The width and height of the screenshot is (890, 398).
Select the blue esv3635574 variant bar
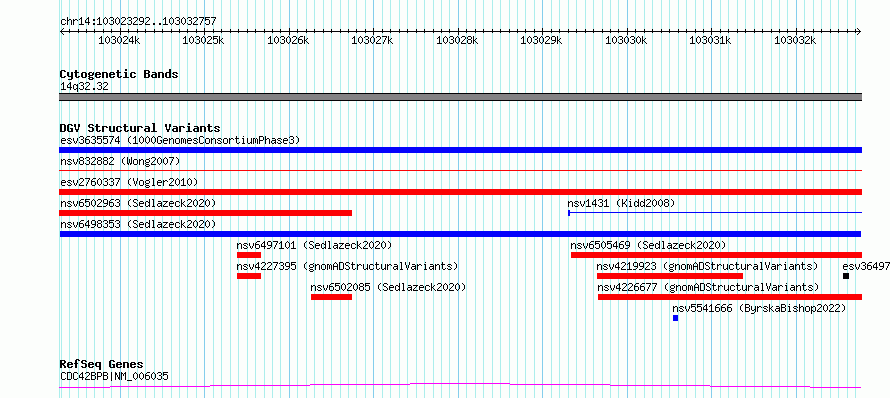[x=460, y=150]
